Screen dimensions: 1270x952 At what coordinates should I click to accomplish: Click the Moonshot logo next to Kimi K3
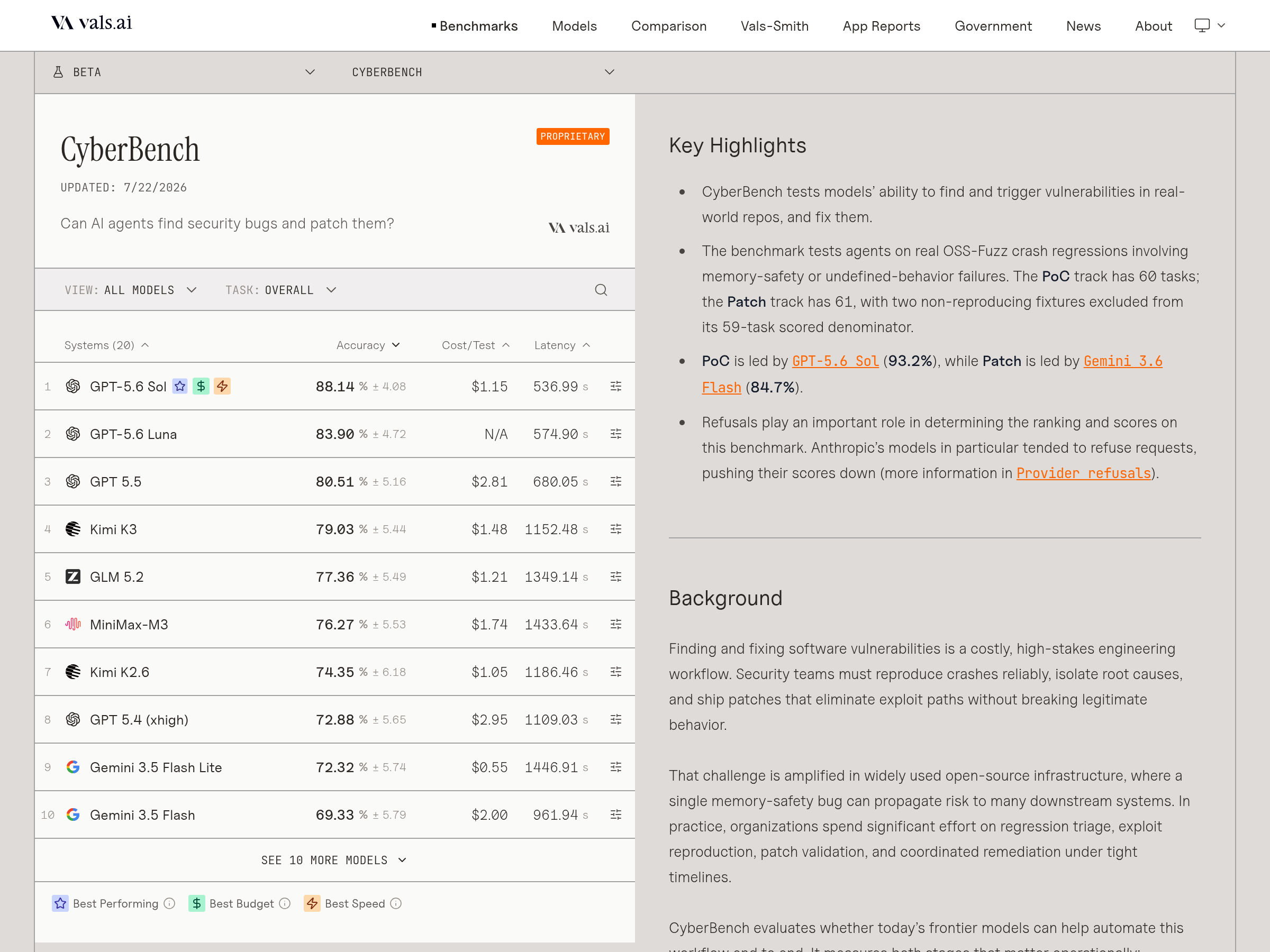pyautogui.click(x=73, y=529)
